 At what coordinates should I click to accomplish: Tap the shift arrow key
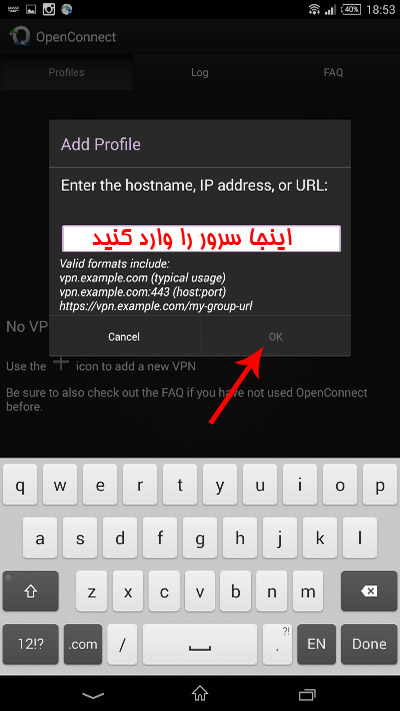tap(30, 591)
